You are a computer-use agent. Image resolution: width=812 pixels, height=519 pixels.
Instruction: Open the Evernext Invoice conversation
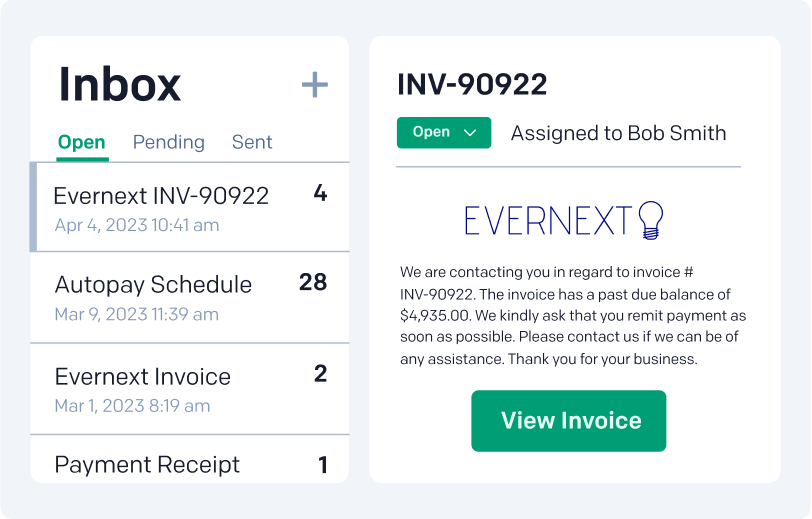[190, 389]
